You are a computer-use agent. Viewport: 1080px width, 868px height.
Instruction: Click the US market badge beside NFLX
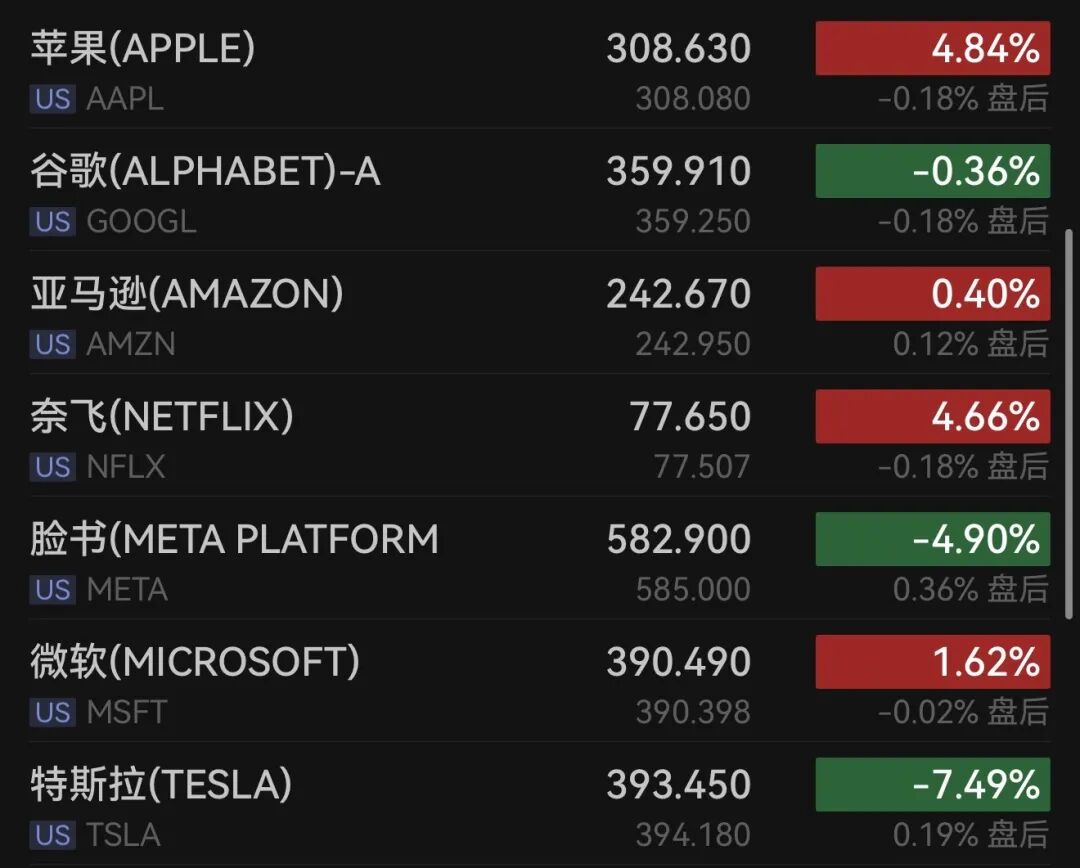pos(52,467)
